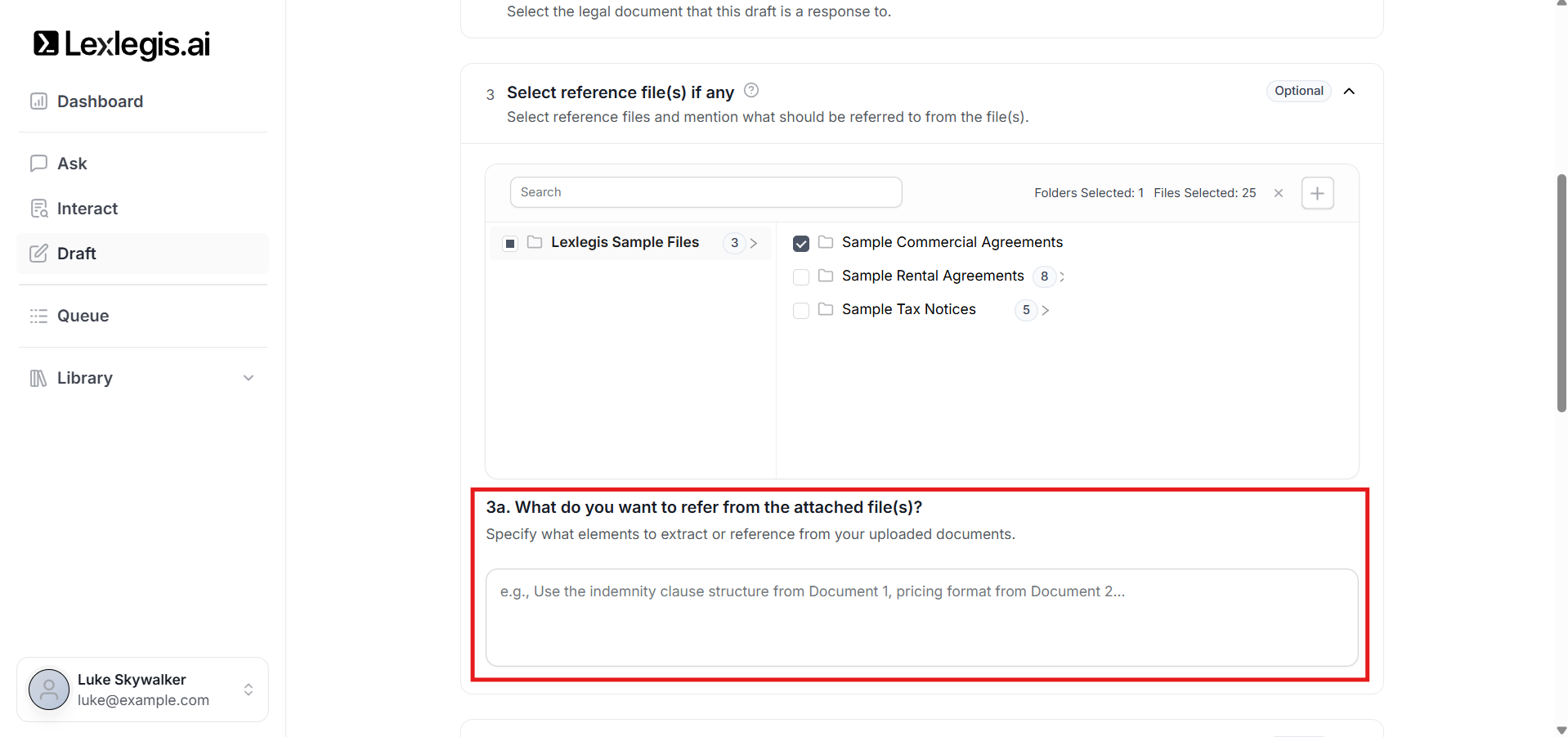The width and height of the screenshot is (1568, 737).
Task: Collapse the reference files section
Action: (x=1349, y=91)
